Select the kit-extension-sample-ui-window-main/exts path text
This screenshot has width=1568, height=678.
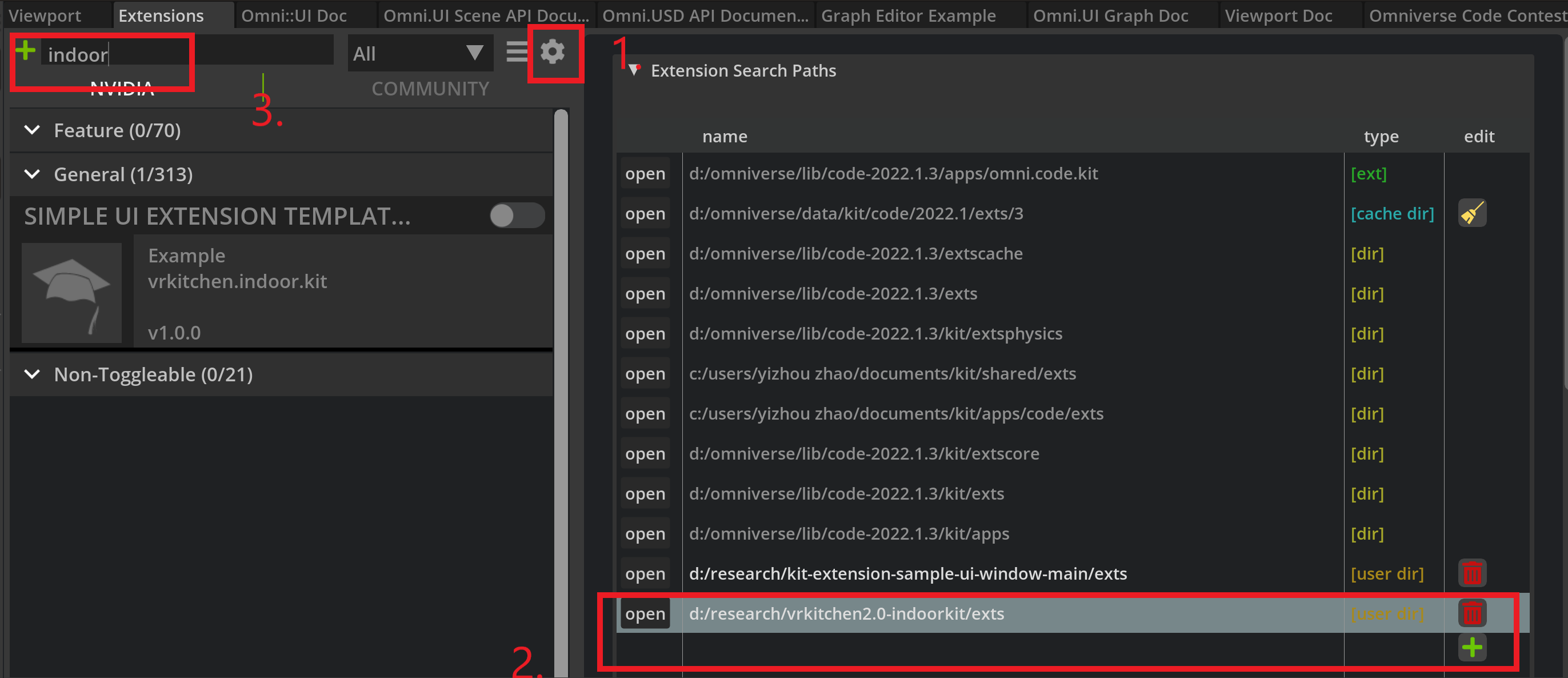click(907, 573)
